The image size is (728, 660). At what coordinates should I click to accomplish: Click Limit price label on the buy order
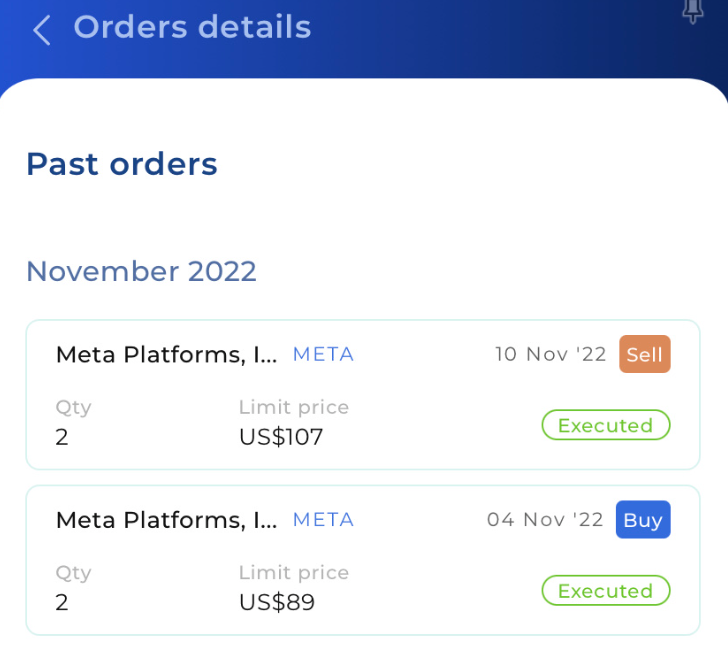point(293,573)
